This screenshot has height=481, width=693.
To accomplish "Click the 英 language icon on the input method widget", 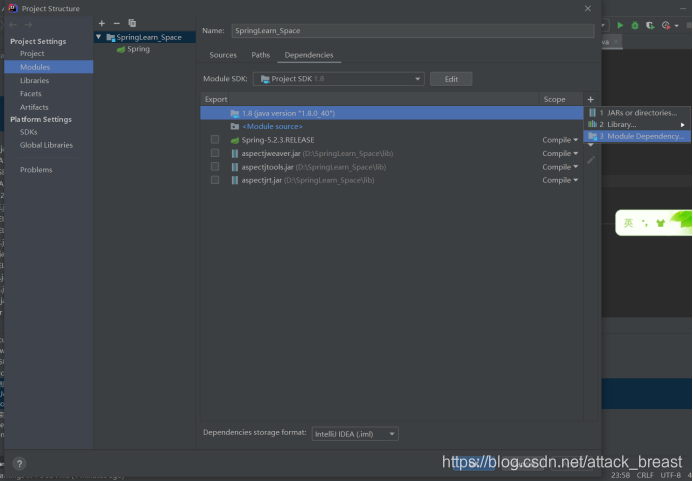I will [x=628, y=223].
